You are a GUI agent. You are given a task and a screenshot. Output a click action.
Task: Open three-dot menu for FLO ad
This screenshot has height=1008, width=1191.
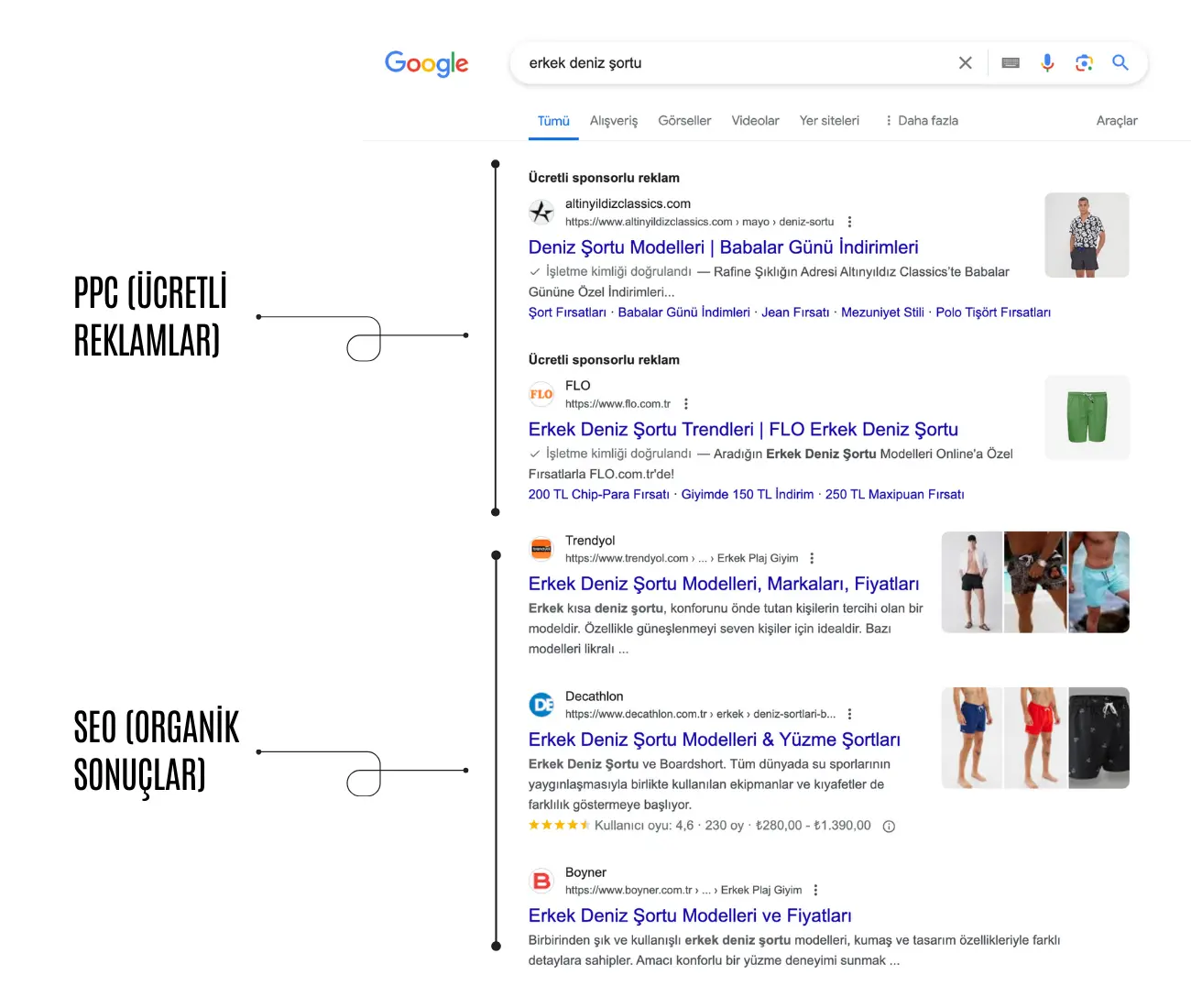[x=685, y=404]
